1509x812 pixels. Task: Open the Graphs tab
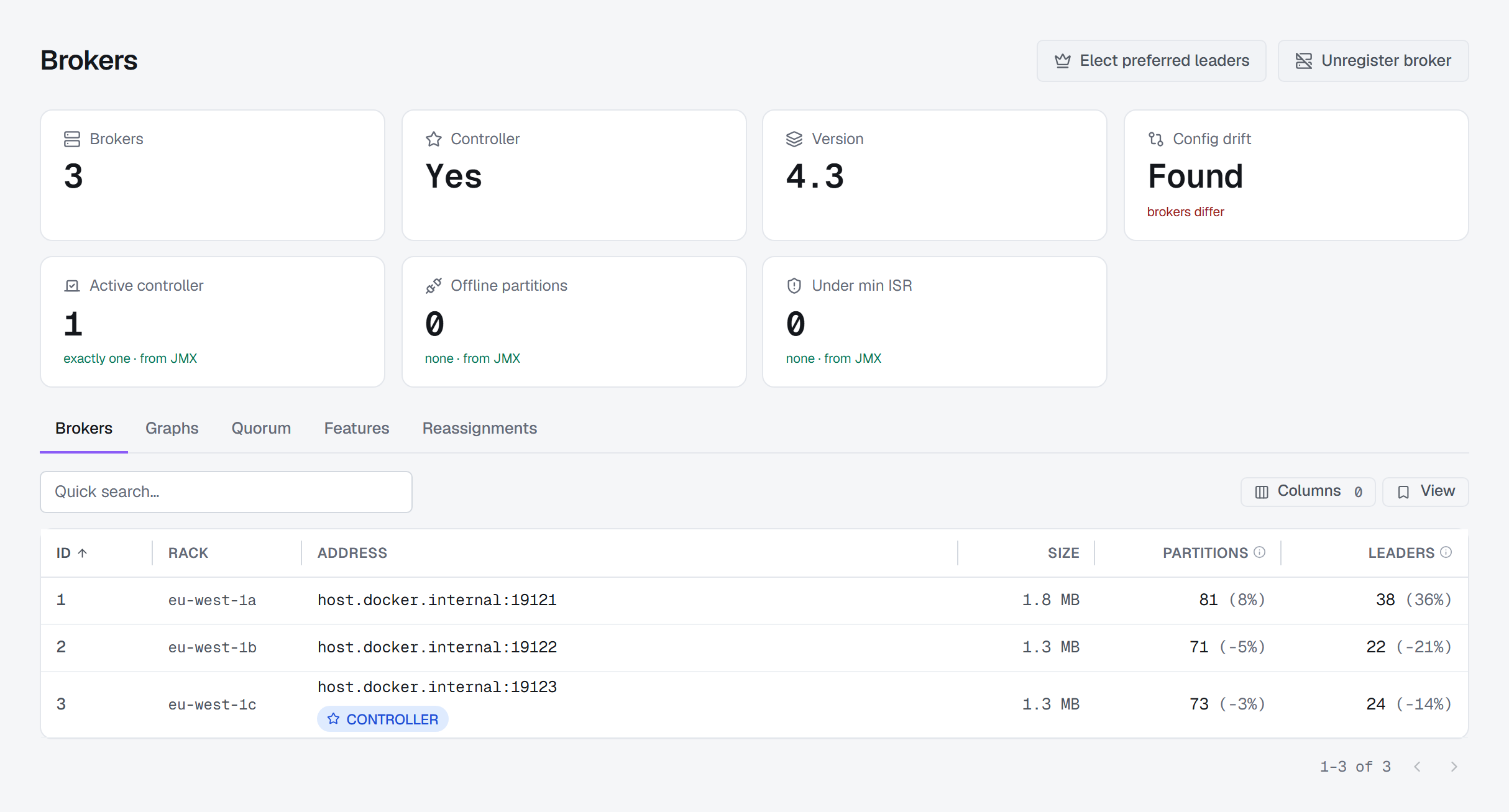172,428
